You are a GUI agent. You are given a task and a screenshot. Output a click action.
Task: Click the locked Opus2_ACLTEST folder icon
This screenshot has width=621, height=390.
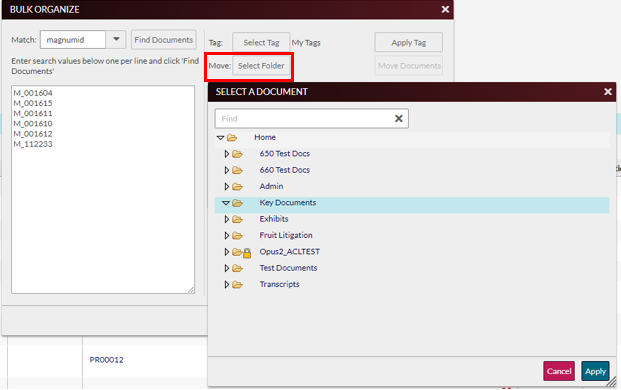[242, 252]
